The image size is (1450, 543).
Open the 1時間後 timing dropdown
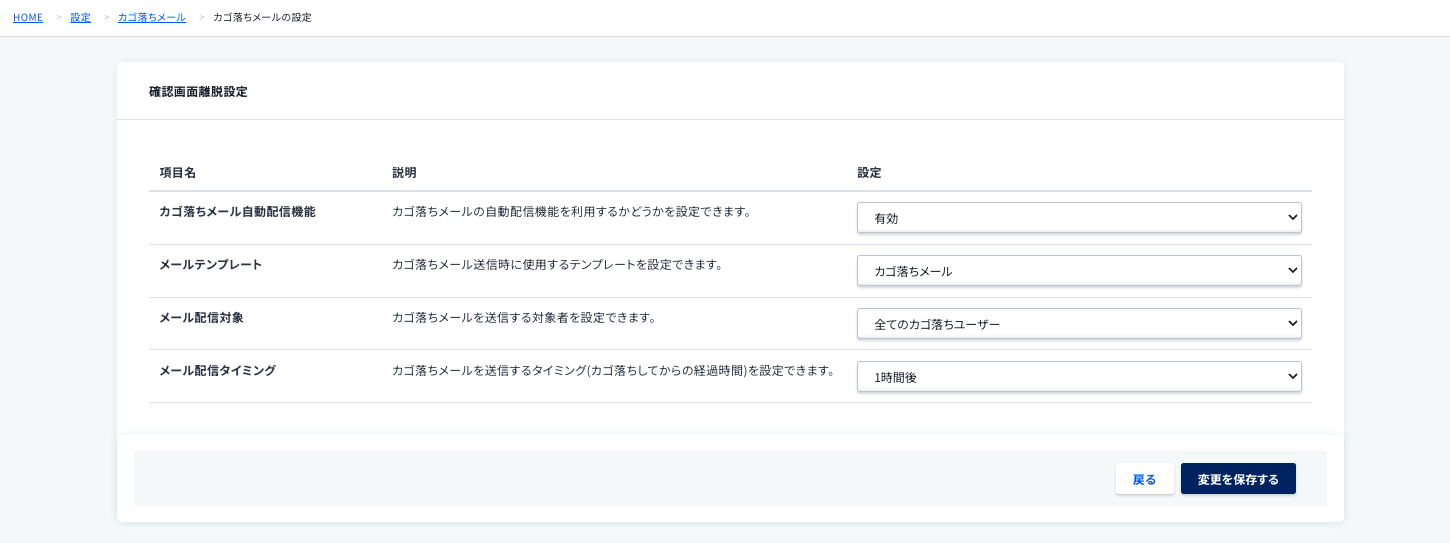pos(1079,376)
